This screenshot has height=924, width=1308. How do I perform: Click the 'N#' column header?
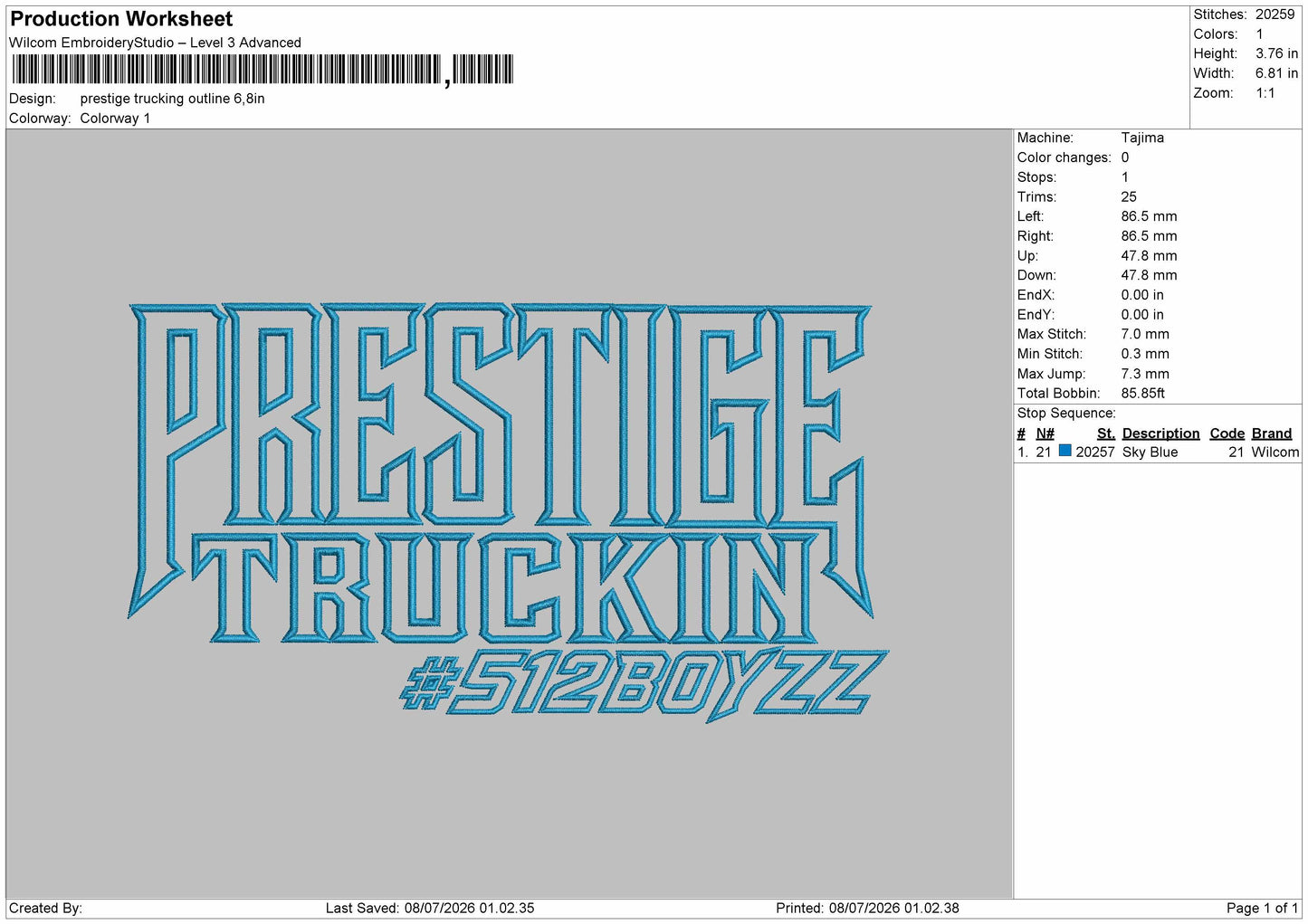[1045, 433]
